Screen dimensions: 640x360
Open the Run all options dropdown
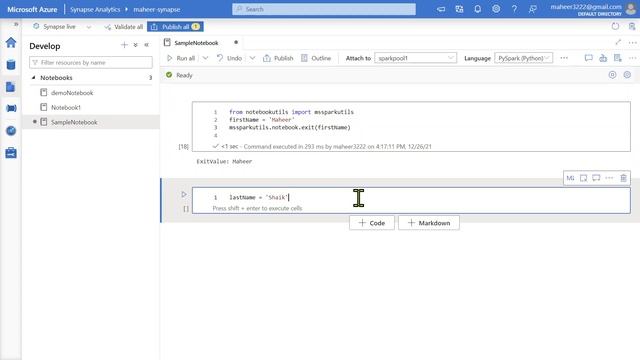(x=205, y=58)
